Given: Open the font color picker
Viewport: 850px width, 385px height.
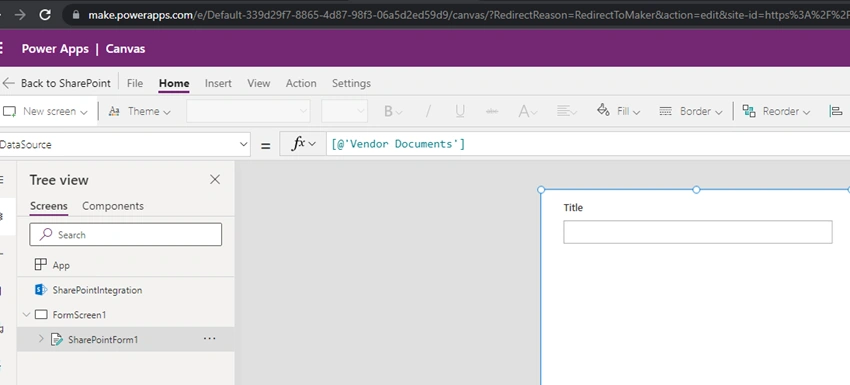Looking at the screenshot, I should (527, 112).
